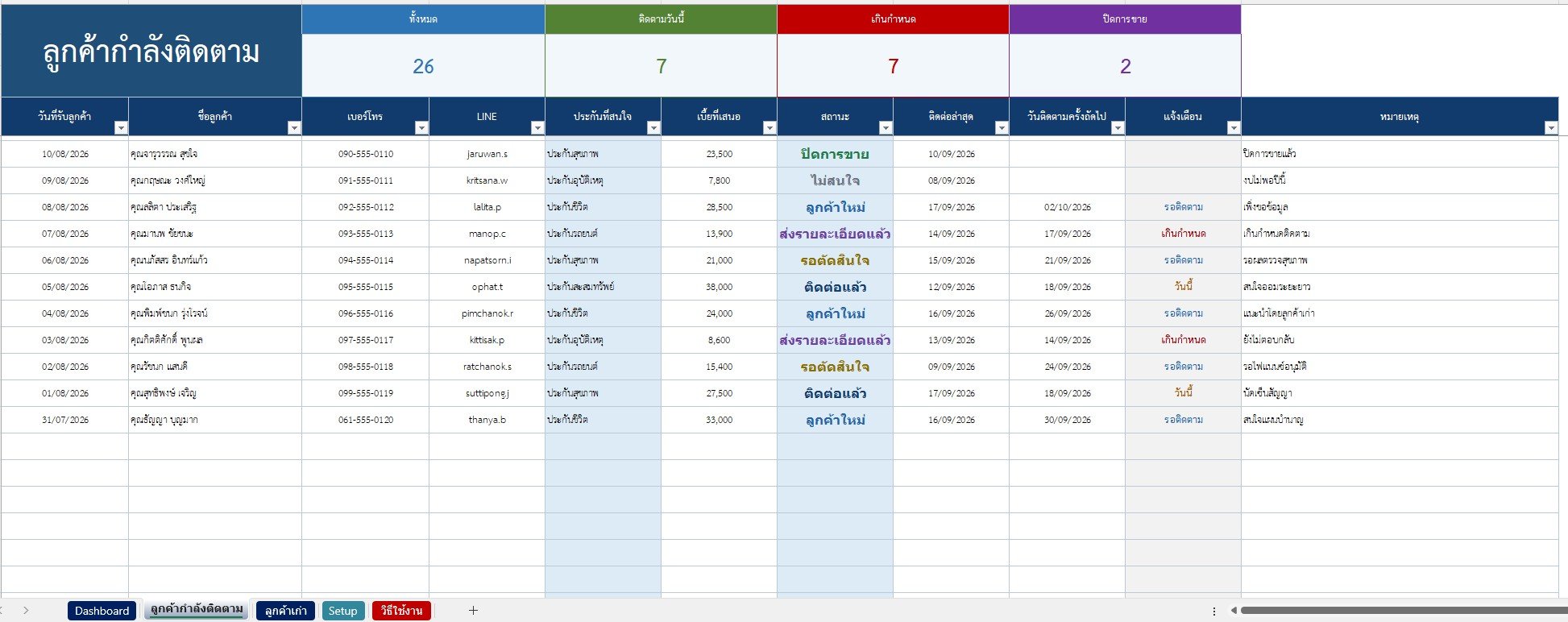Click the red overdue count 7
This screenshot has height=622, width=1568.
coord(894,66)
